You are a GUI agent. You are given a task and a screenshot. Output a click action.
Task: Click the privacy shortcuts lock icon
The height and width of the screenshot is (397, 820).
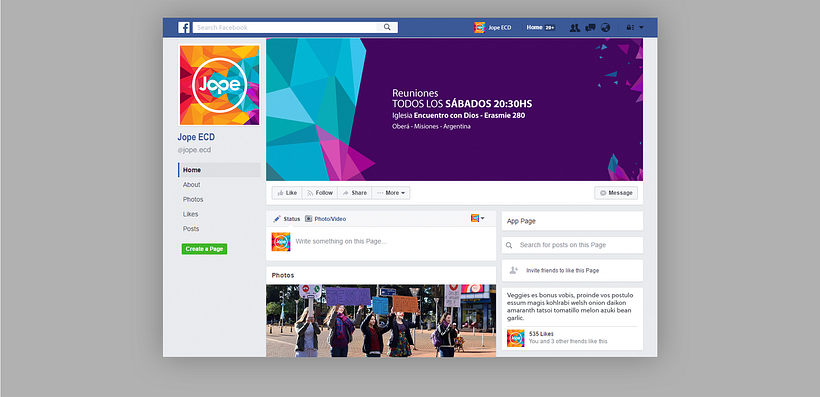coord(630,28)
